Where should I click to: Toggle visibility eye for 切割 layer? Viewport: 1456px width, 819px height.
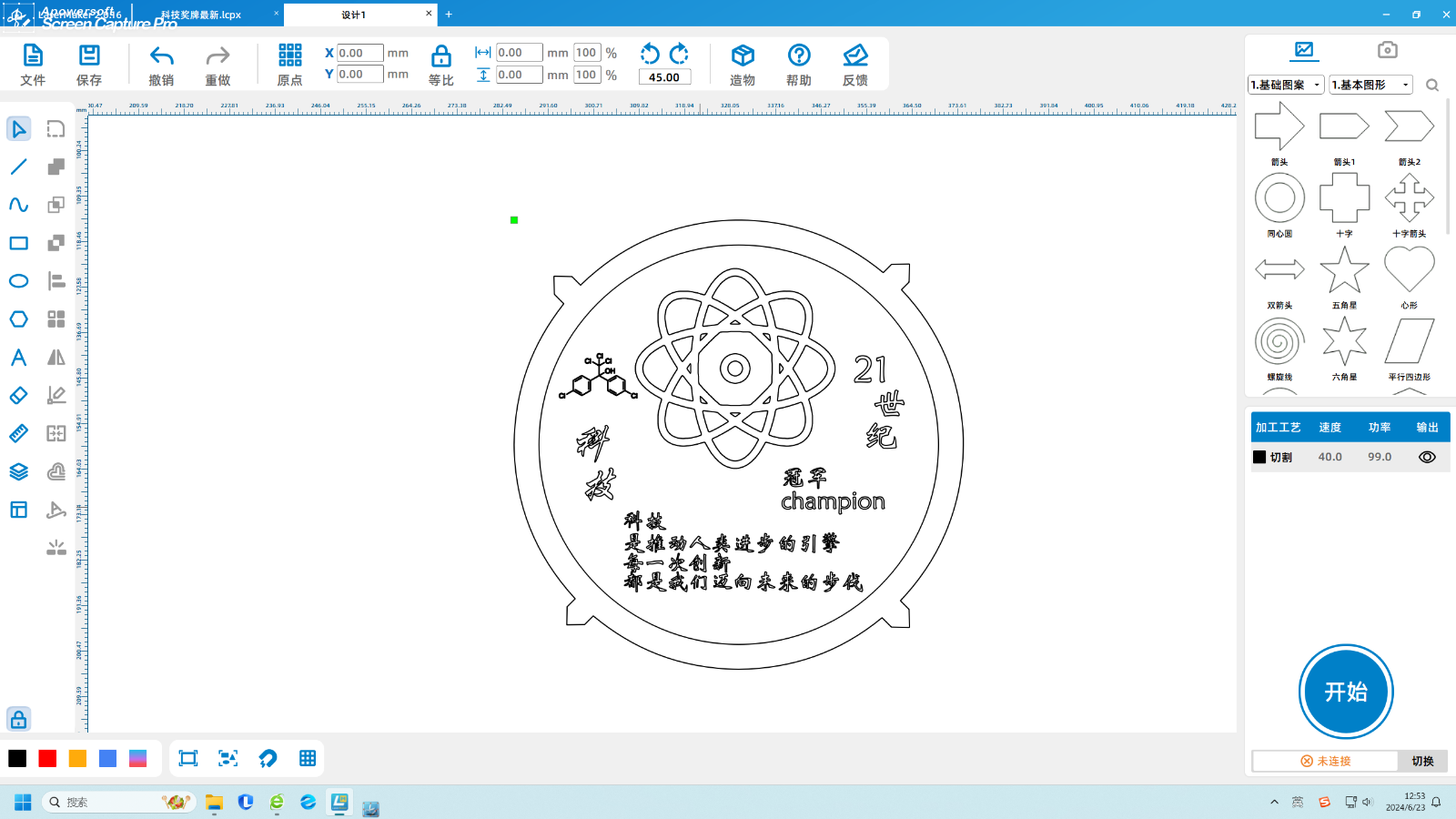point(1426,457)
